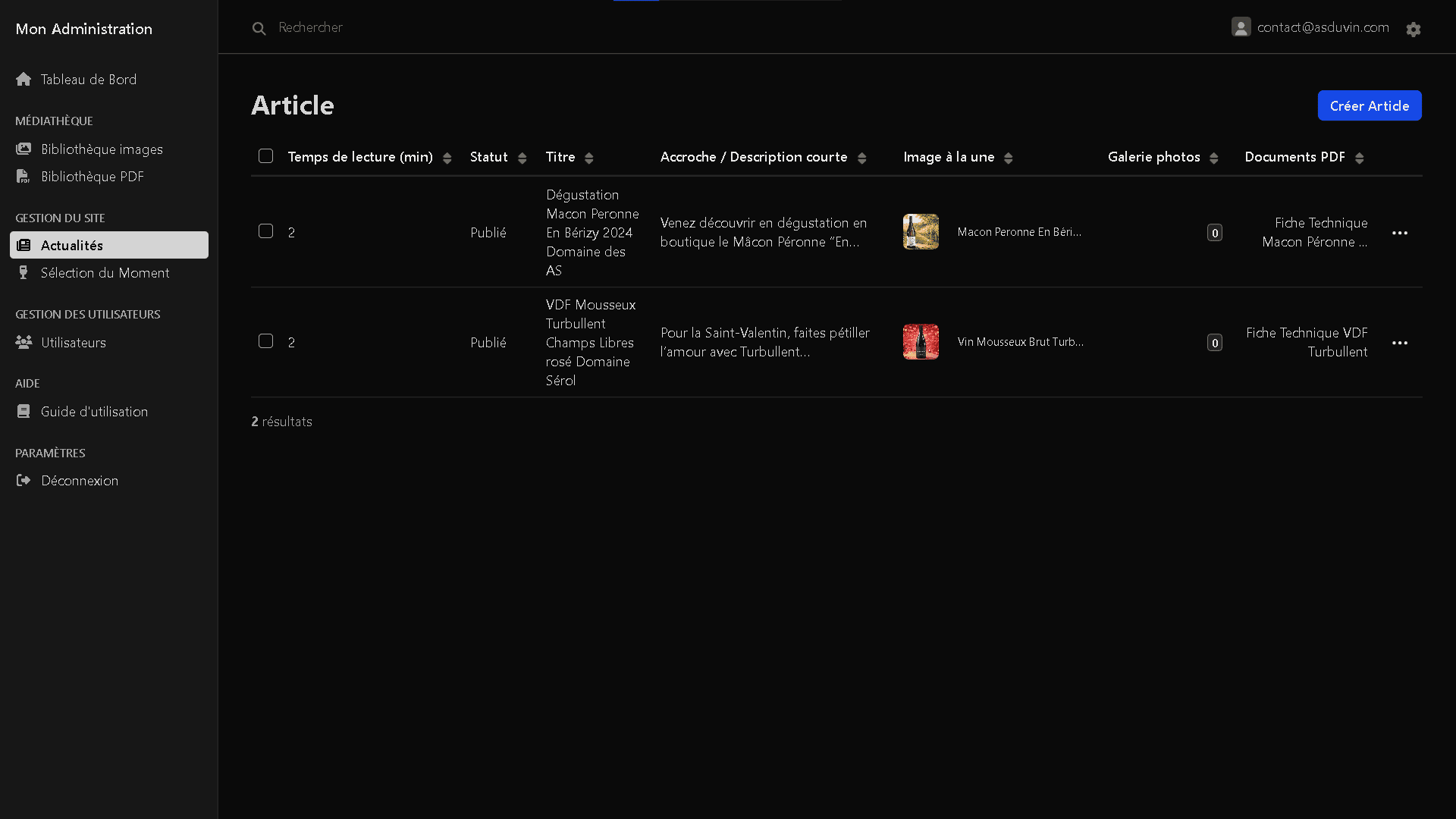Open Bibliothèque PDF file icon
The height and width of the screenshot is (819, 1456).
click(24, 177)
